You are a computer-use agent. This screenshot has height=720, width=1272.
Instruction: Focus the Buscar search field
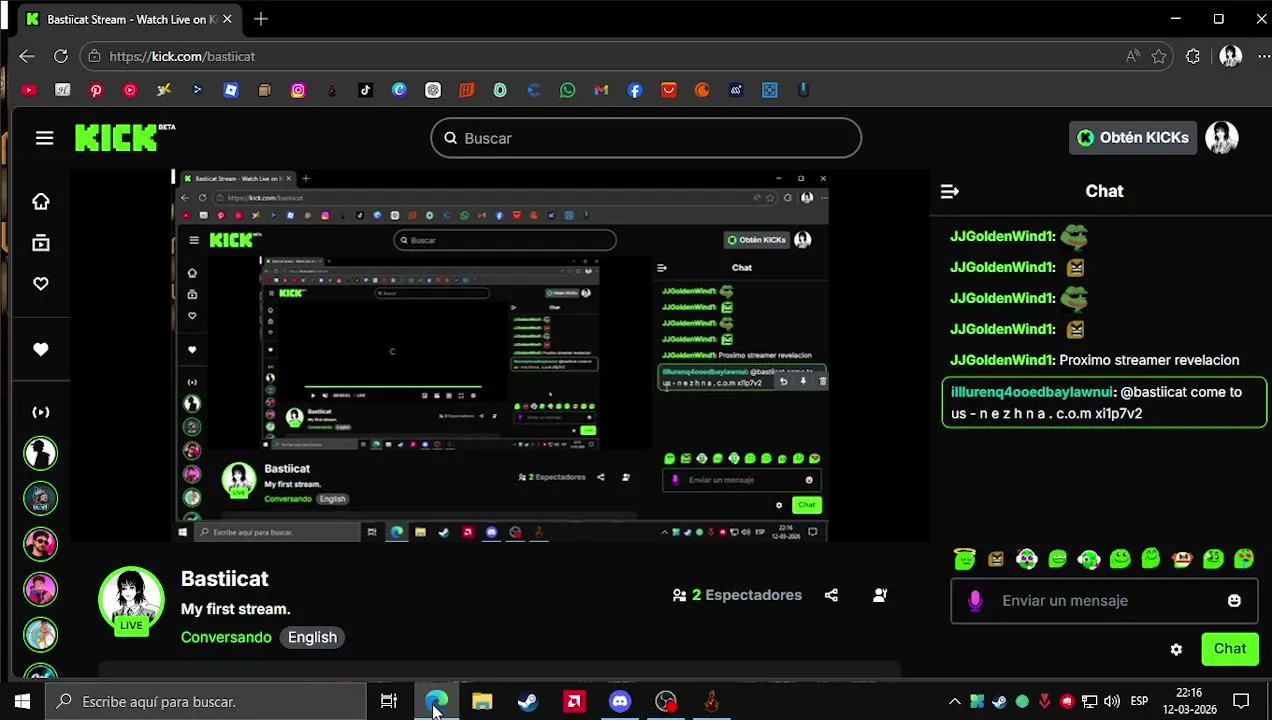click(x=646, y=138)
